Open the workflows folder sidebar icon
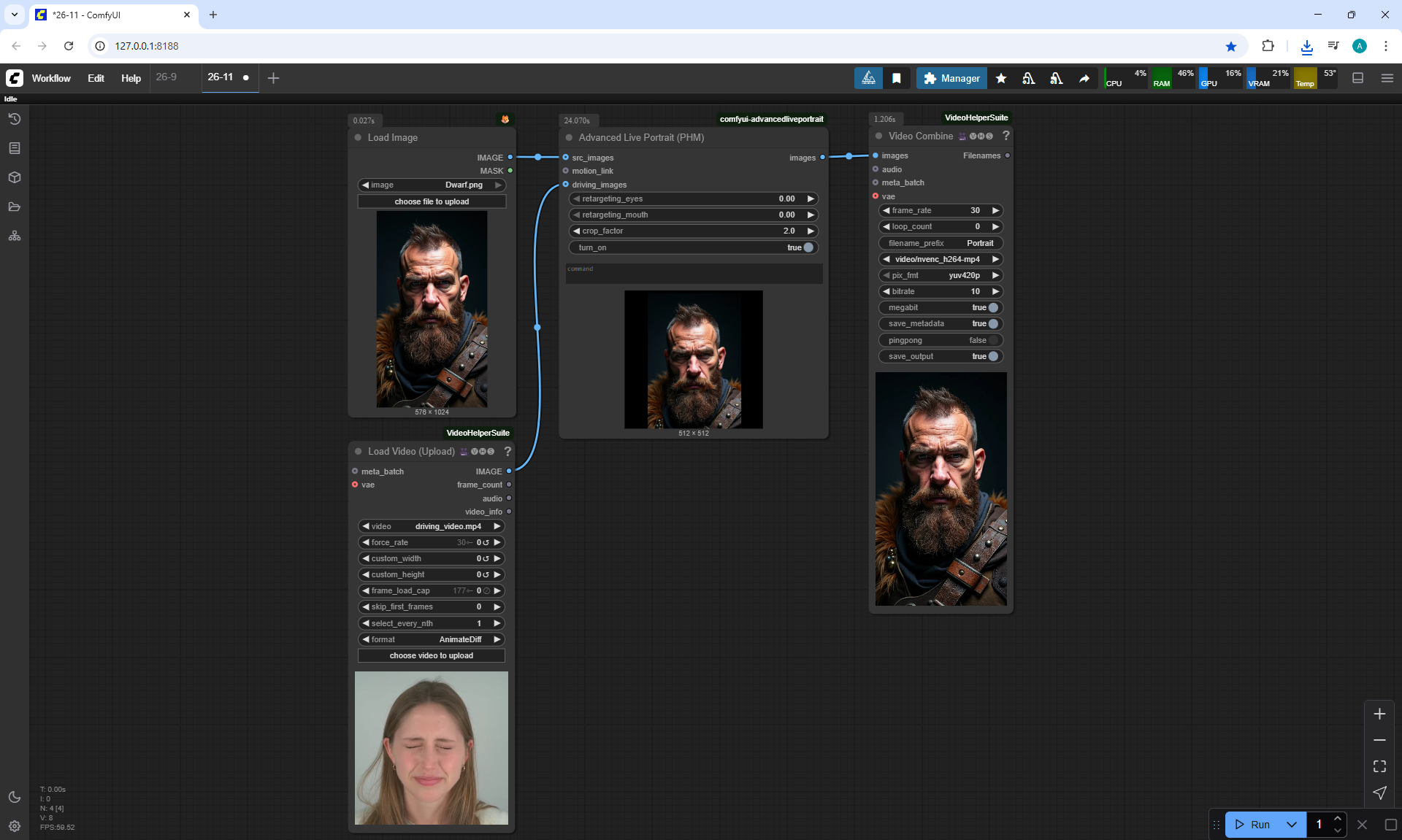Image resolution: width=1402 pixels, height=840 pixels. pos(14,207)
